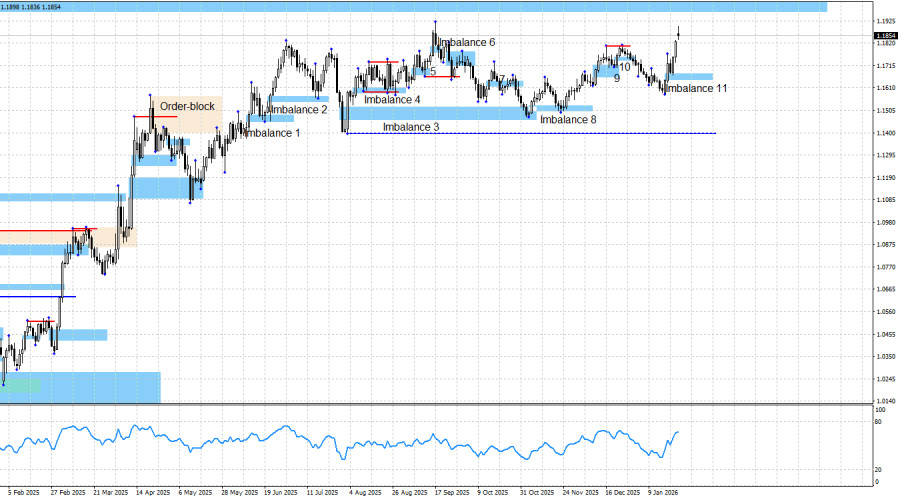Click the blue zone beside Imbalance 11
This screenshot has height=500, width=900.
(690, 77)
